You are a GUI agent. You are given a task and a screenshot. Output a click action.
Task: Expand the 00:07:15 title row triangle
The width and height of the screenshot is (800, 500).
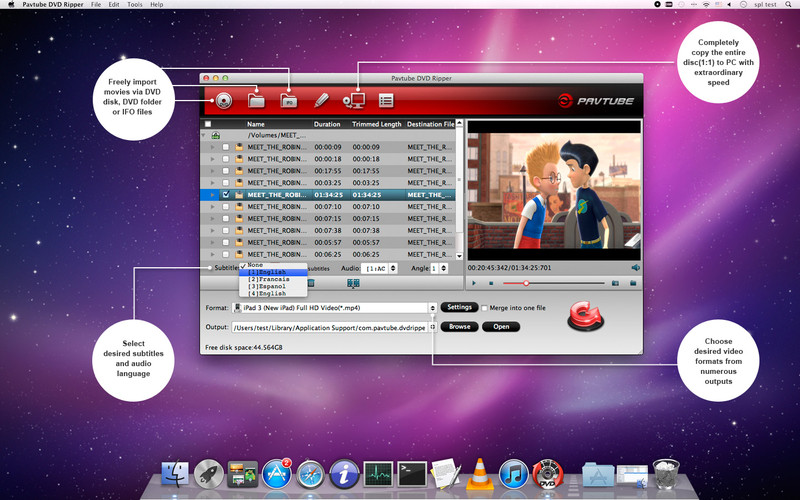(213, 218)
